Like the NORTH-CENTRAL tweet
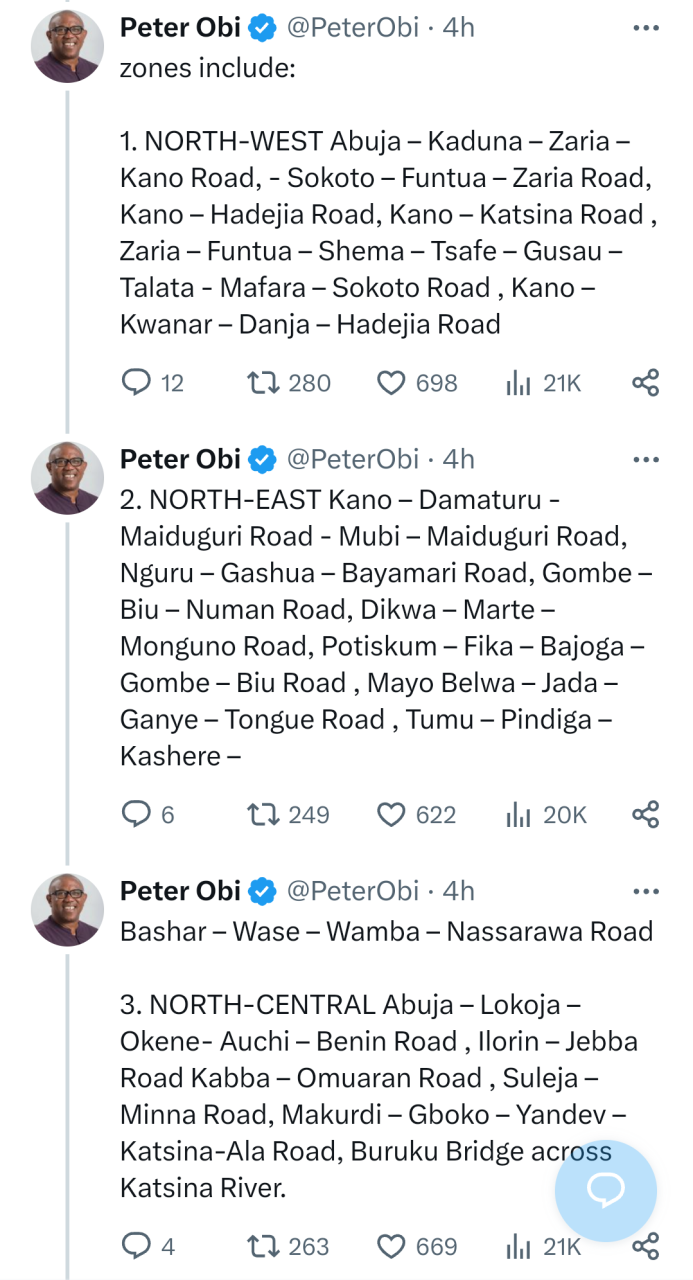Viewport: 693px width, 1280px height. (x=391, y=1246)
